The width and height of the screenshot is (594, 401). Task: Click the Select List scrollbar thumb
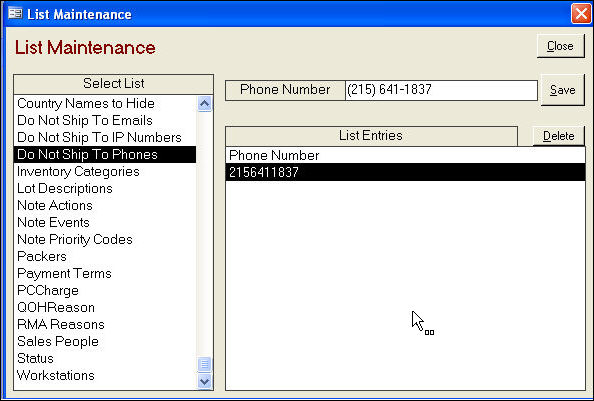(205, 364)
